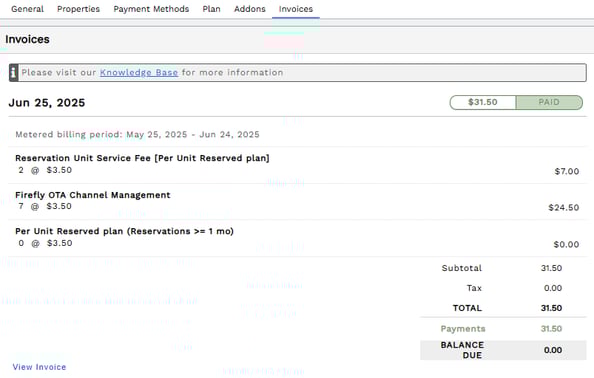Click quantity '7 @ $3.50' text

pos(45,206)
